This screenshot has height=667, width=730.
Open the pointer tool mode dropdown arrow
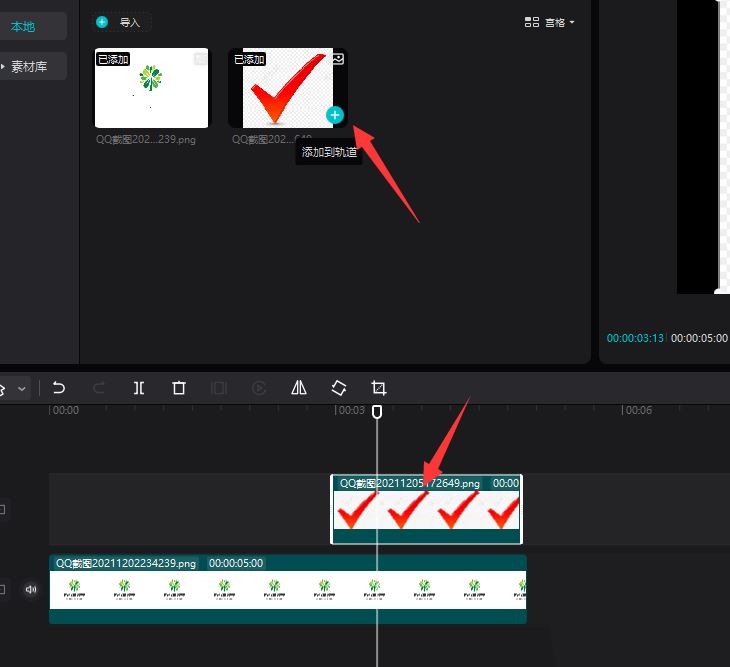[21, 389]
